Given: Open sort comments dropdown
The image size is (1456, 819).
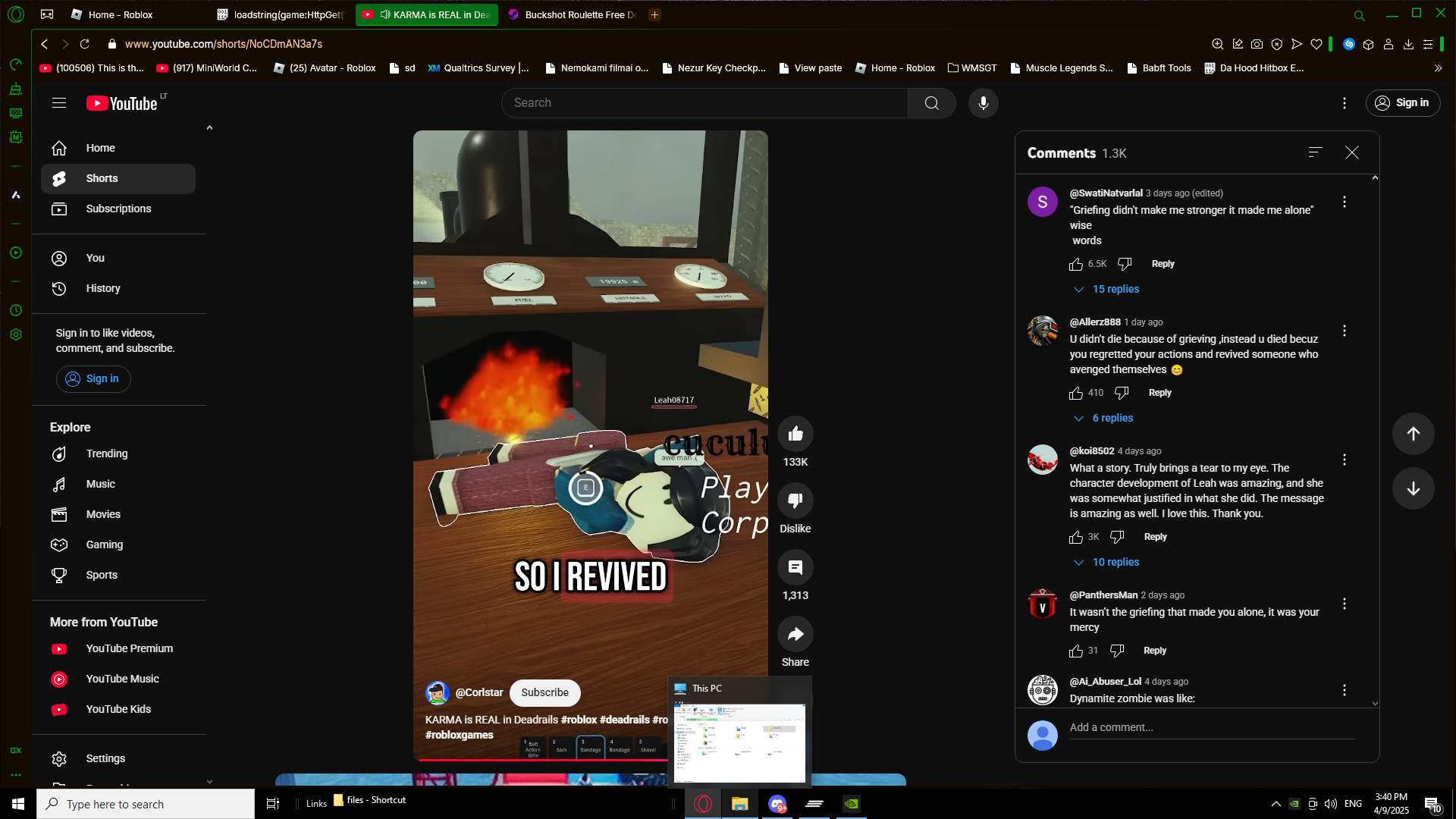Looking at the screenshot, I should coord(1315,152).
